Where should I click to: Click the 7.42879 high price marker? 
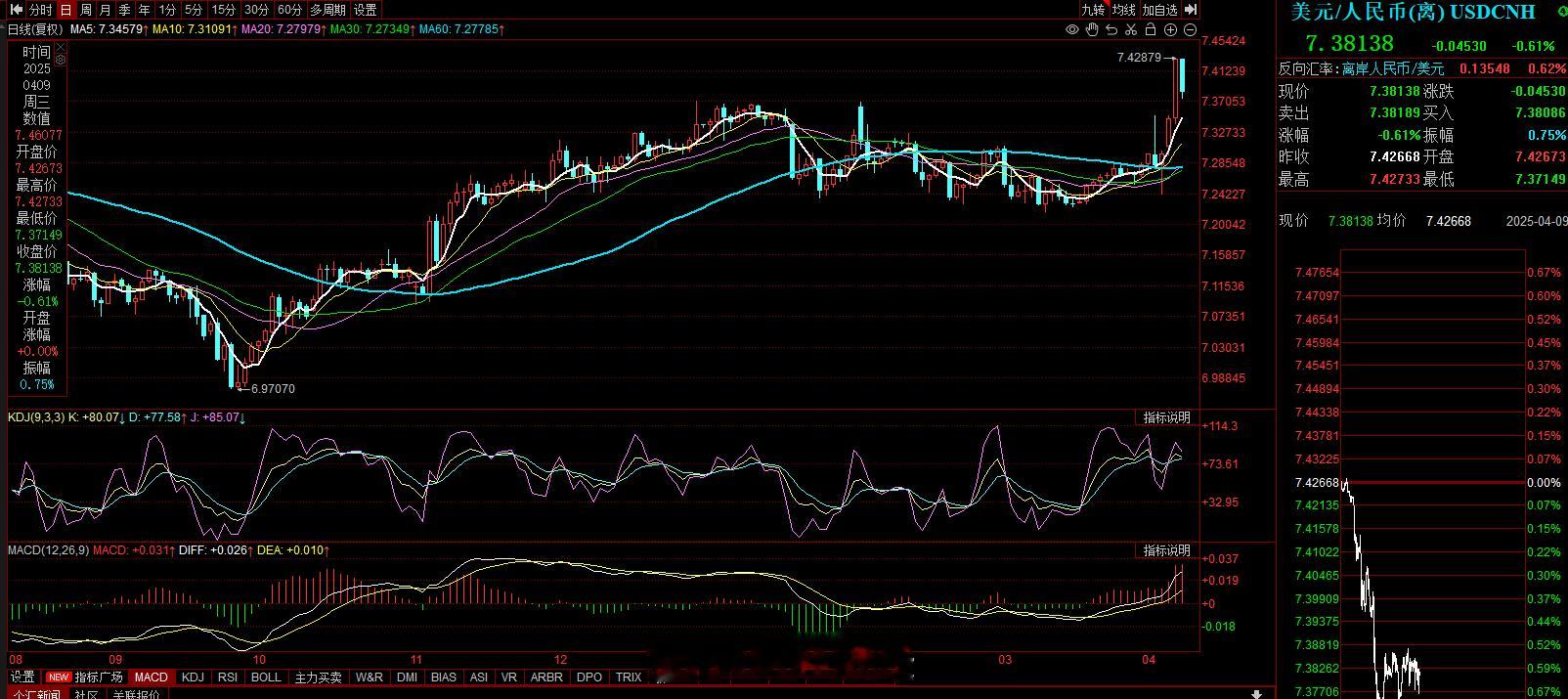[1139, 58]
